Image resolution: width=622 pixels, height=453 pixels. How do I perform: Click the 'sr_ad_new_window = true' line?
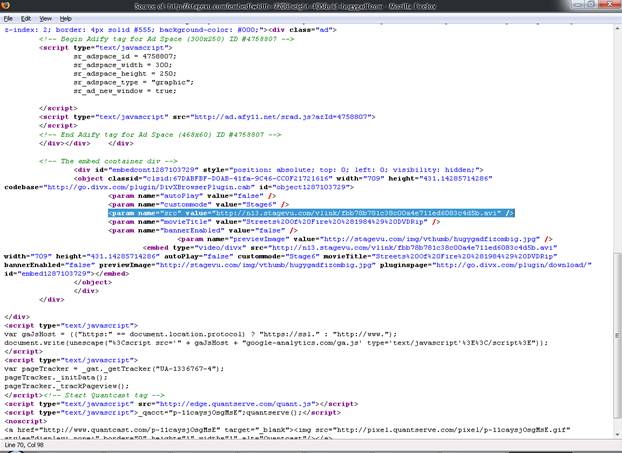pos(125,91)
